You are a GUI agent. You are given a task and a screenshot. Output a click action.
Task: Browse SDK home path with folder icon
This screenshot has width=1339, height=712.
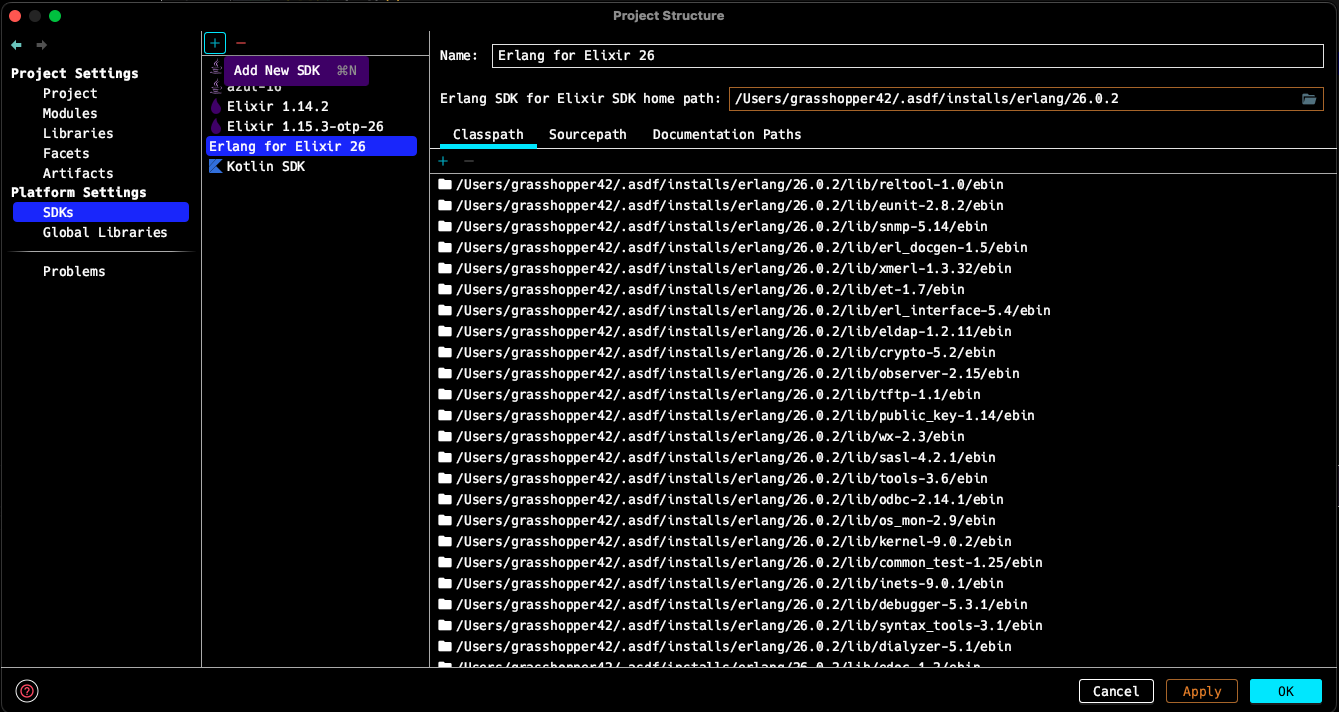pos(1309,98)
